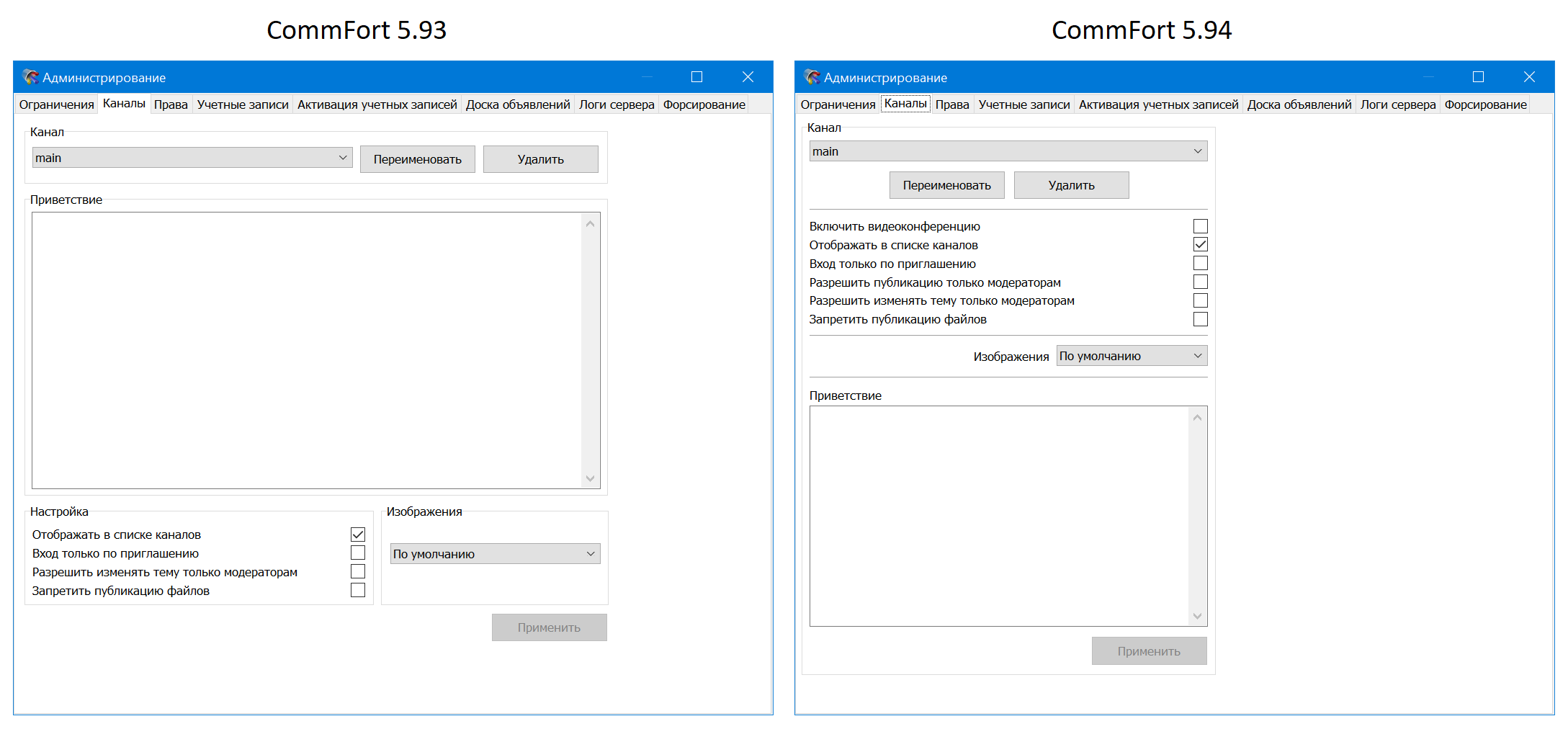
Task: Expand the main channel dropdown in 5.93 window
Action: (x=192, y=158)
